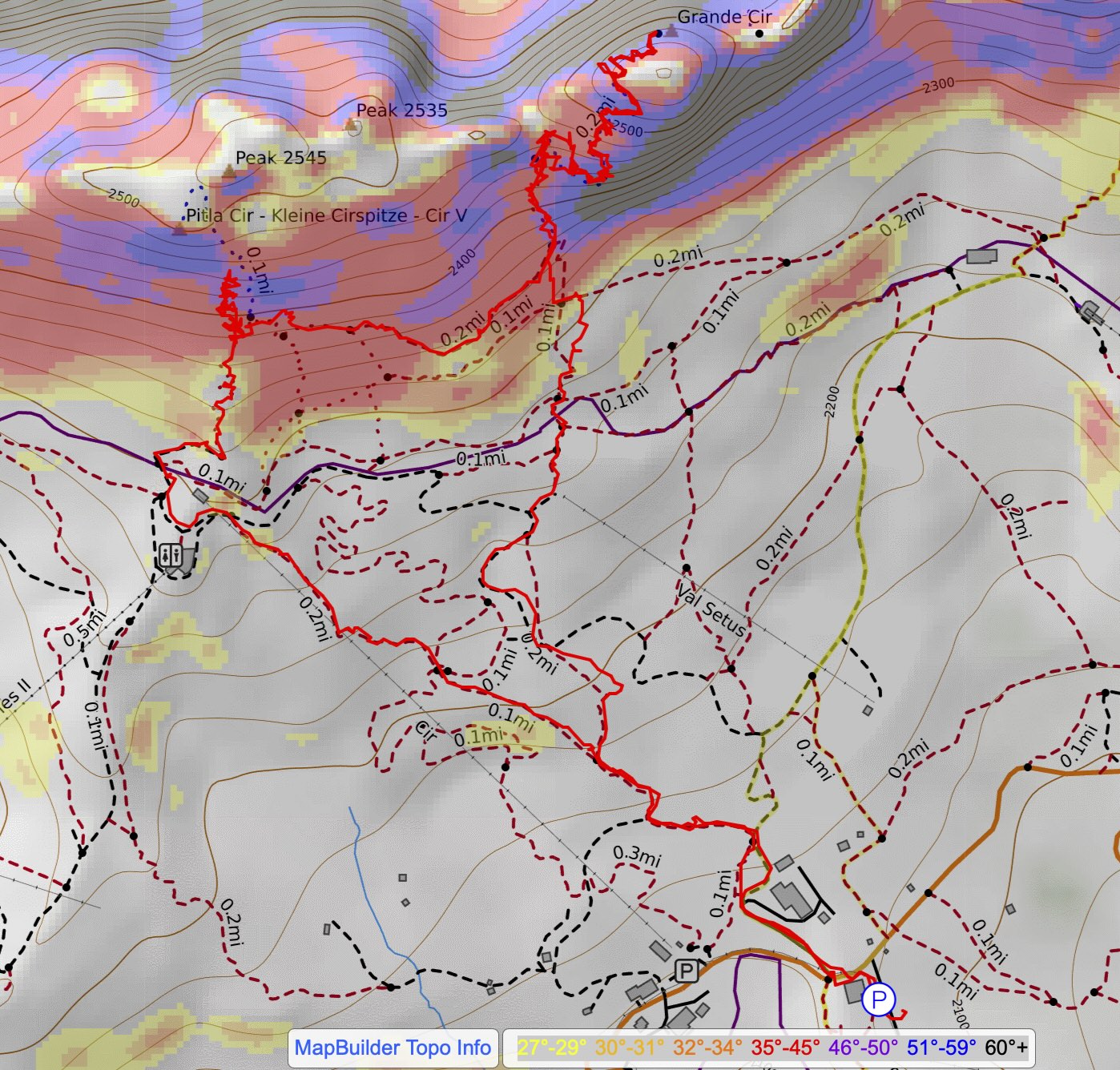Click the black 60°+ slope legend entry
Image resolution: width=1120 pixels, height=1070 pixels.
point(1005,1048)
